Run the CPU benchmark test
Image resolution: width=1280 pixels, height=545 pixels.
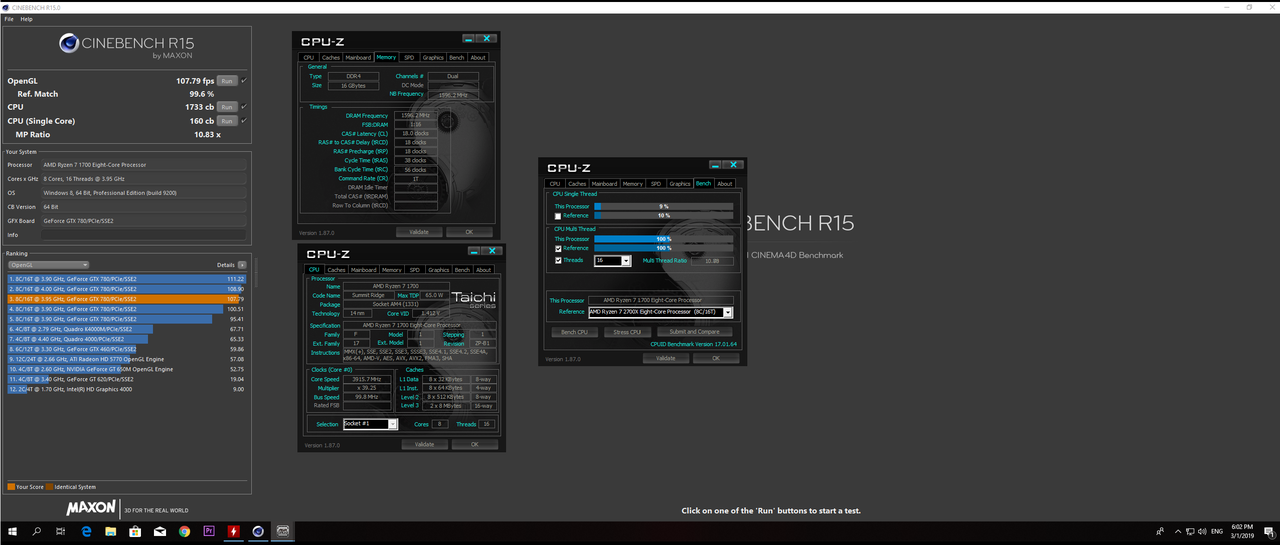point(227,107)
